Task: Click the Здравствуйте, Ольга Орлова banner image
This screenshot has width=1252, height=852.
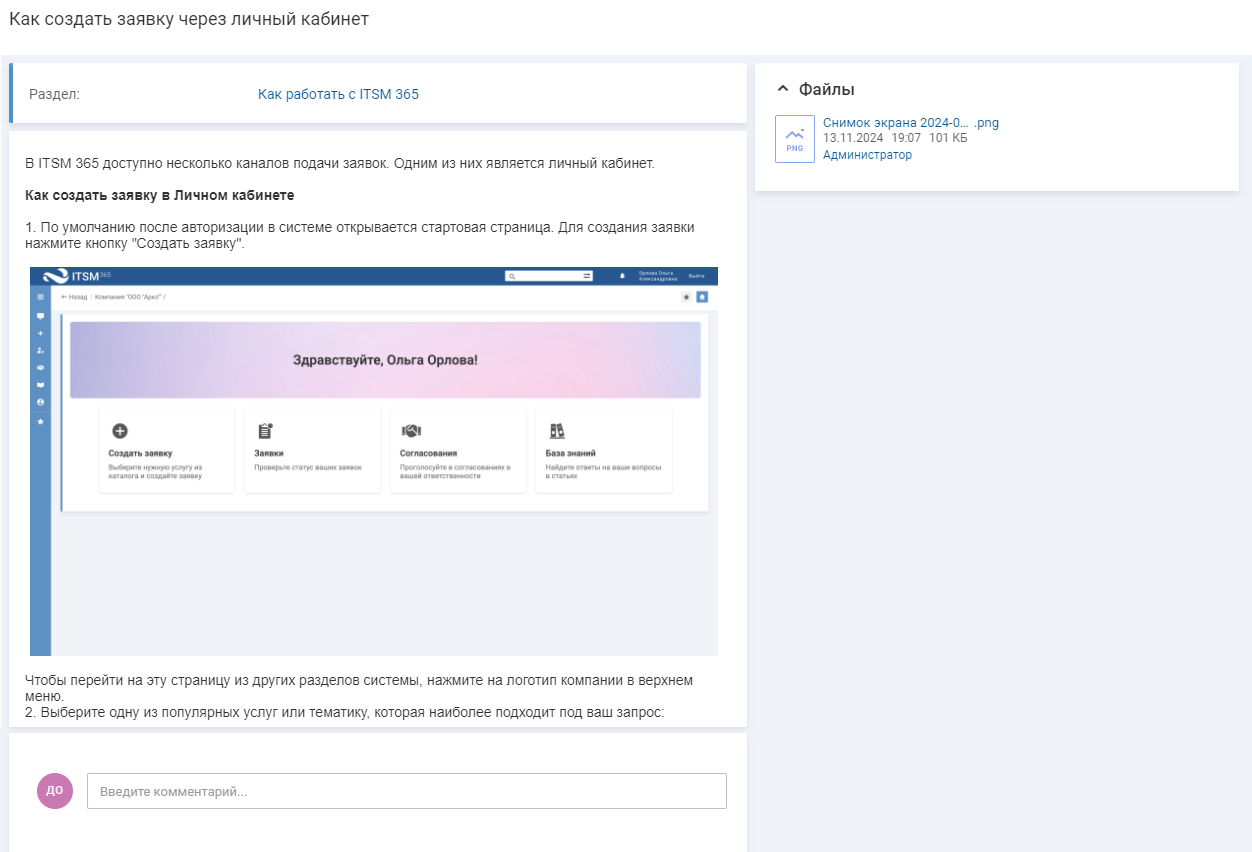Action: [x=385, y=360]
